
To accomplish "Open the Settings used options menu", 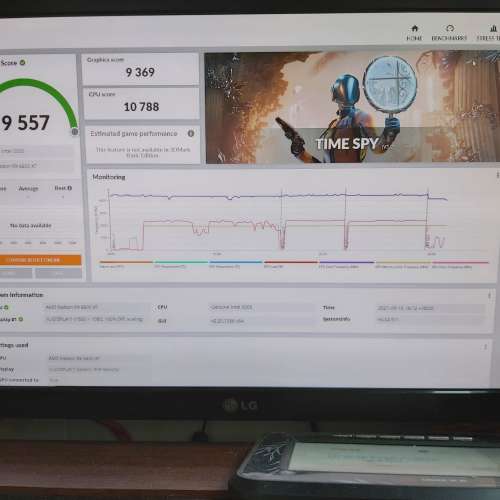I will point(485,347).
